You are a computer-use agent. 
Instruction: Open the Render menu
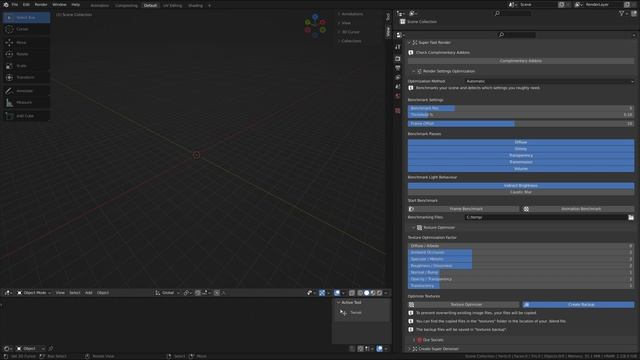pos(41,4)
